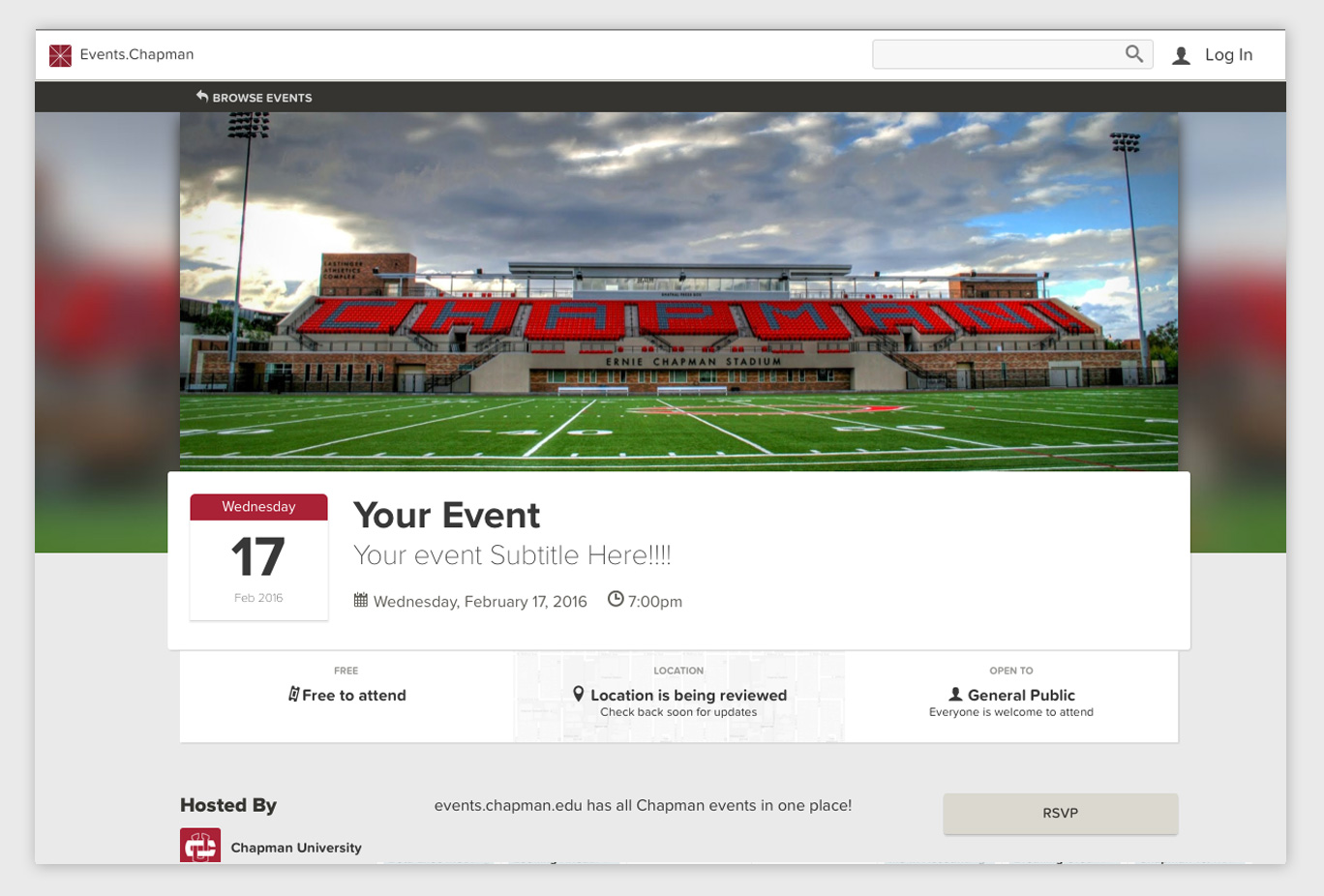Click the user profile icon

coord(1181,56)
